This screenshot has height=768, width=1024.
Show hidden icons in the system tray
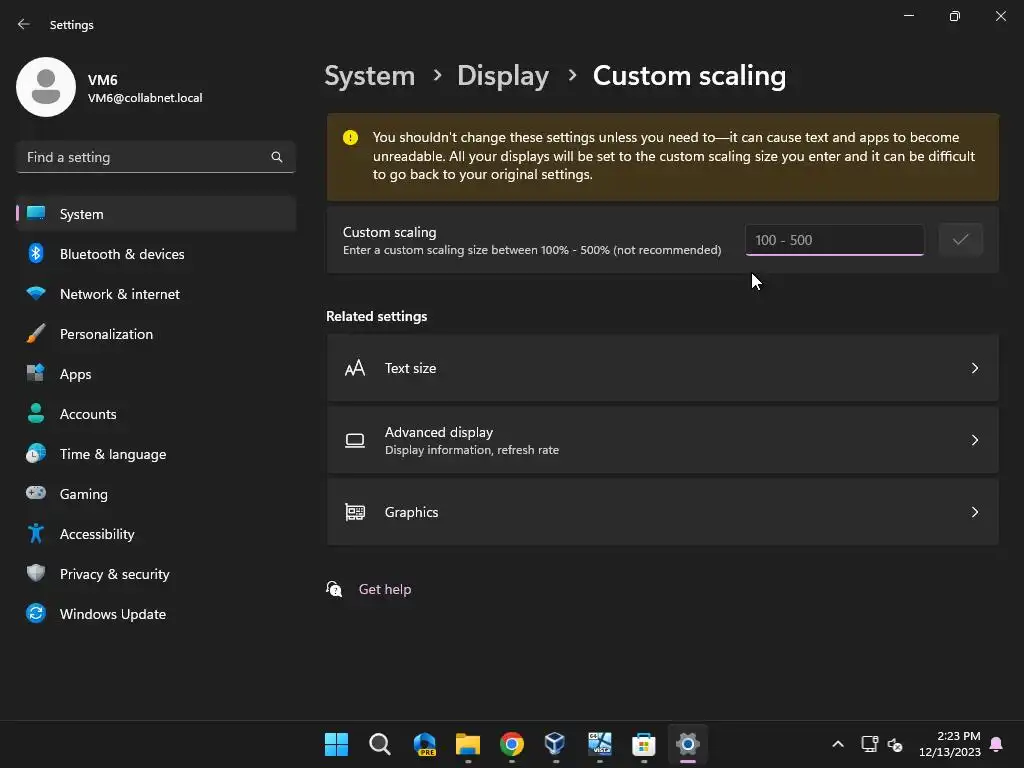pyautogui.click(x=838, y=744)
